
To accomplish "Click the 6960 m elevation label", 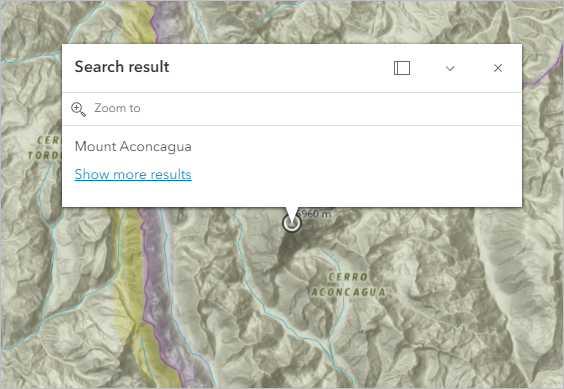I will (x=314, y=214).
